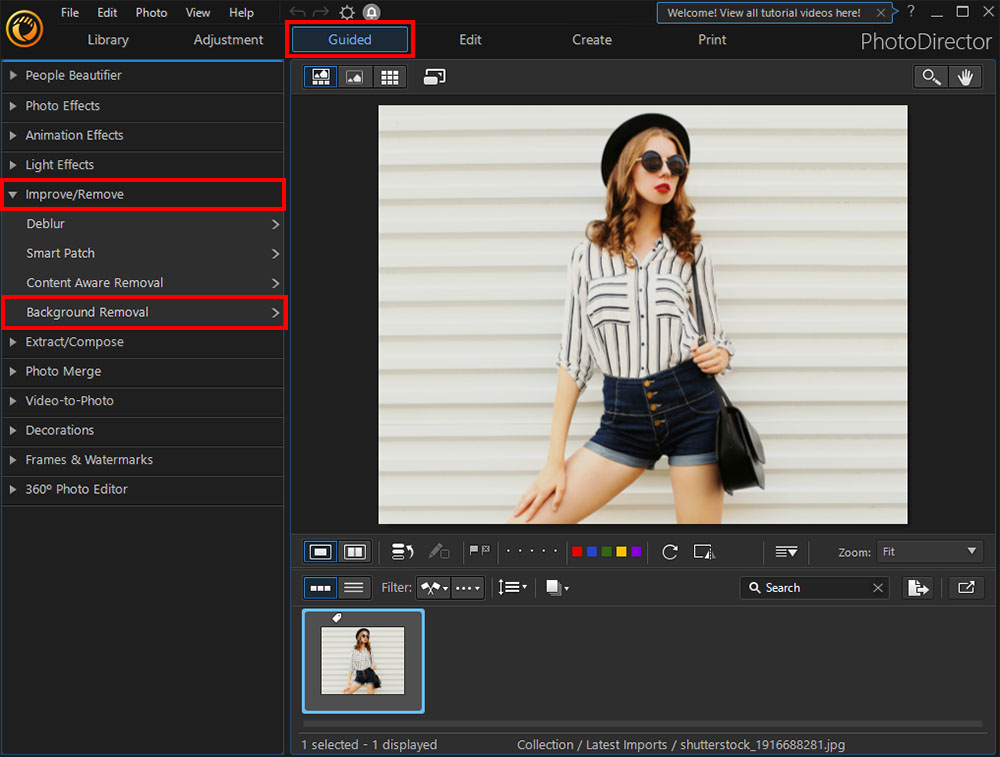The width and height of the screenshot is (1000, 757).
Task: Click the secondary monitor display icon
Action: coord(434,77)
